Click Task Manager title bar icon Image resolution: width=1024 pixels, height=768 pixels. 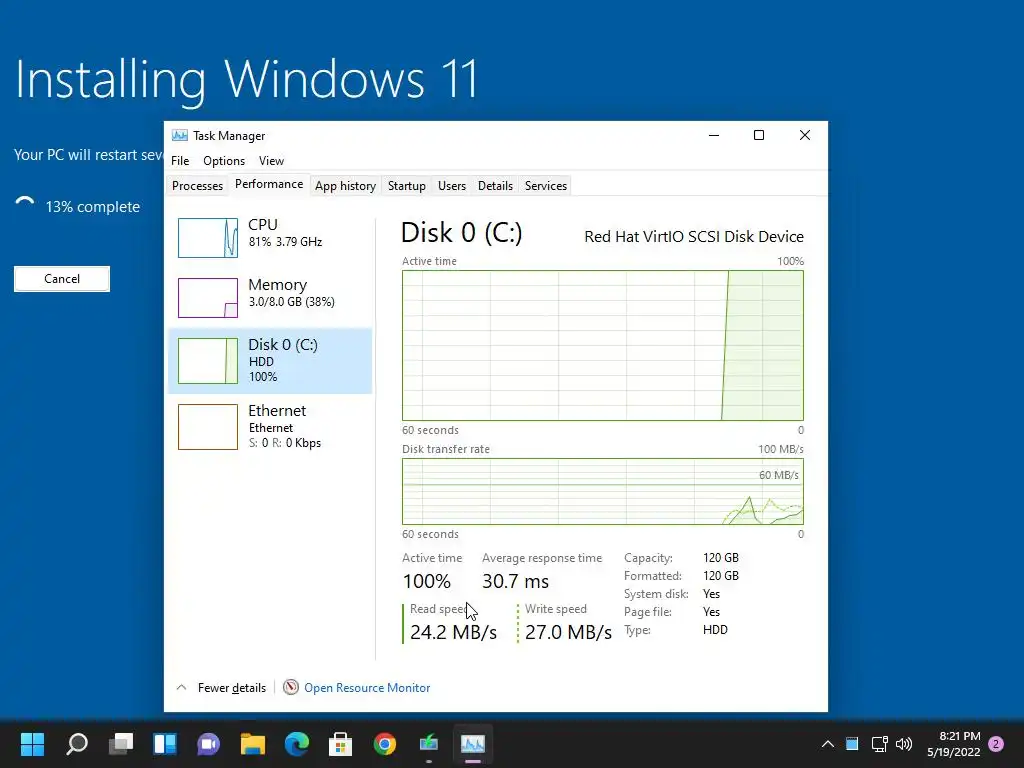coord(180,135)
